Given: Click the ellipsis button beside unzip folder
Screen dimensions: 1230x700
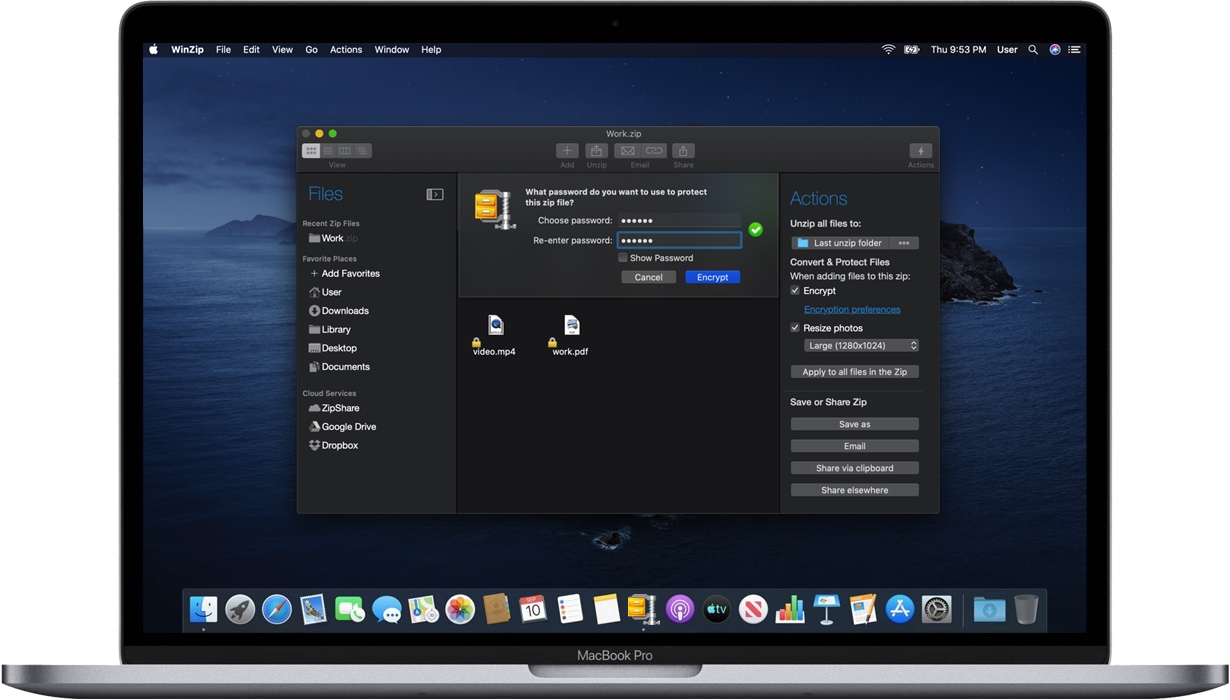Looking at the screenshot, I should (x=904, y=243).
